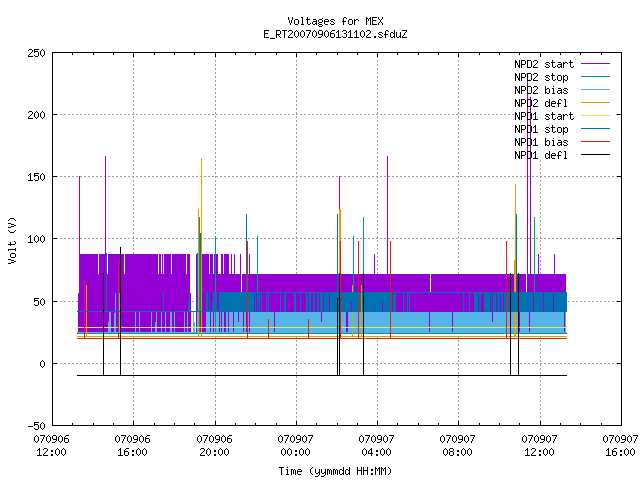Image resolution: width=640 pixels, height=480 pixels.
Task: Click the 'NPD1 start' legend label
Action: (544, 116)
